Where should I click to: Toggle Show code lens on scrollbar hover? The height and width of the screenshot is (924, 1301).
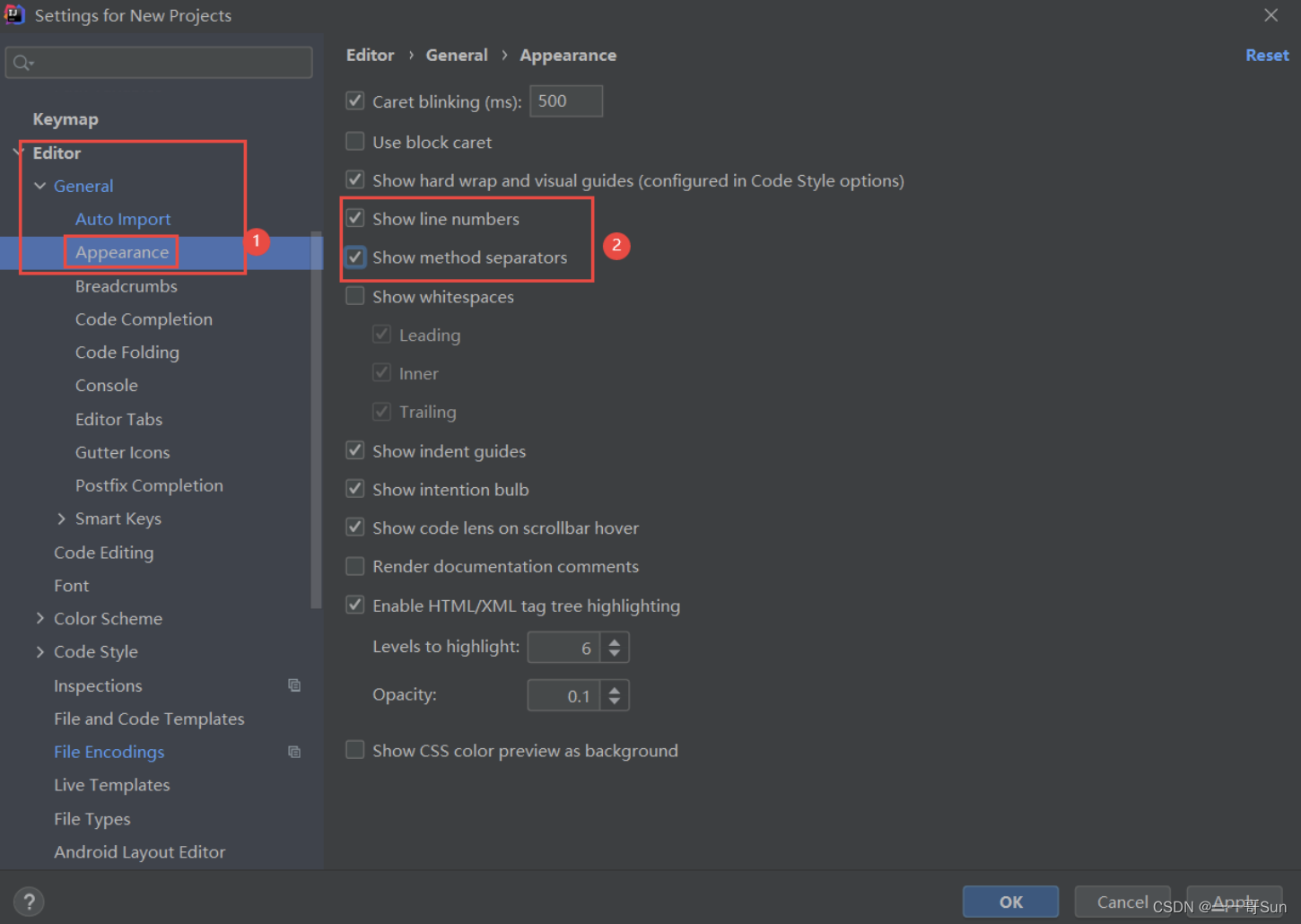click(x=355, y=527)
